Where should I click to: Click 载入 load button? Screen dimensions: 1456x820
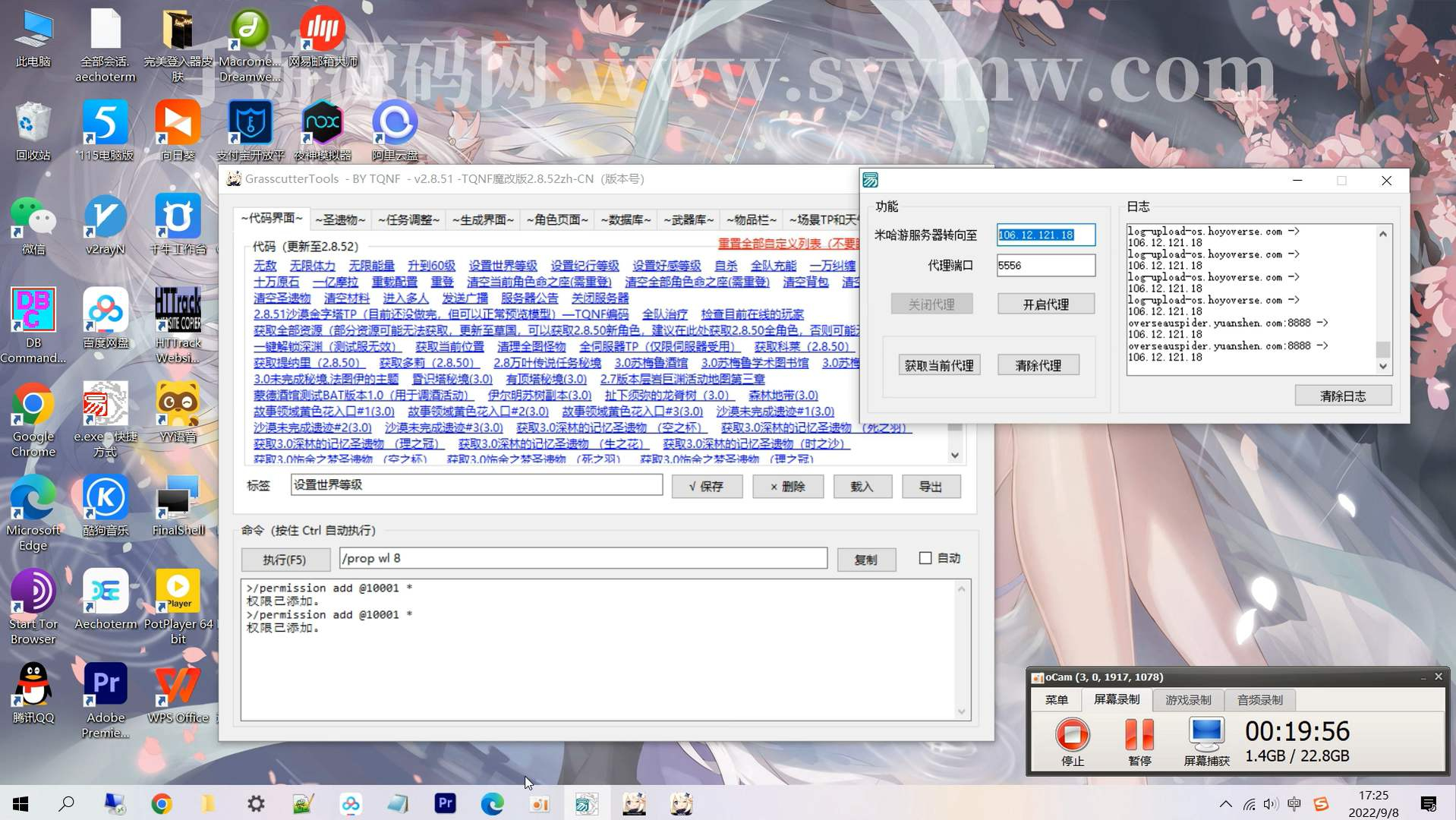(x=862, y=487)
